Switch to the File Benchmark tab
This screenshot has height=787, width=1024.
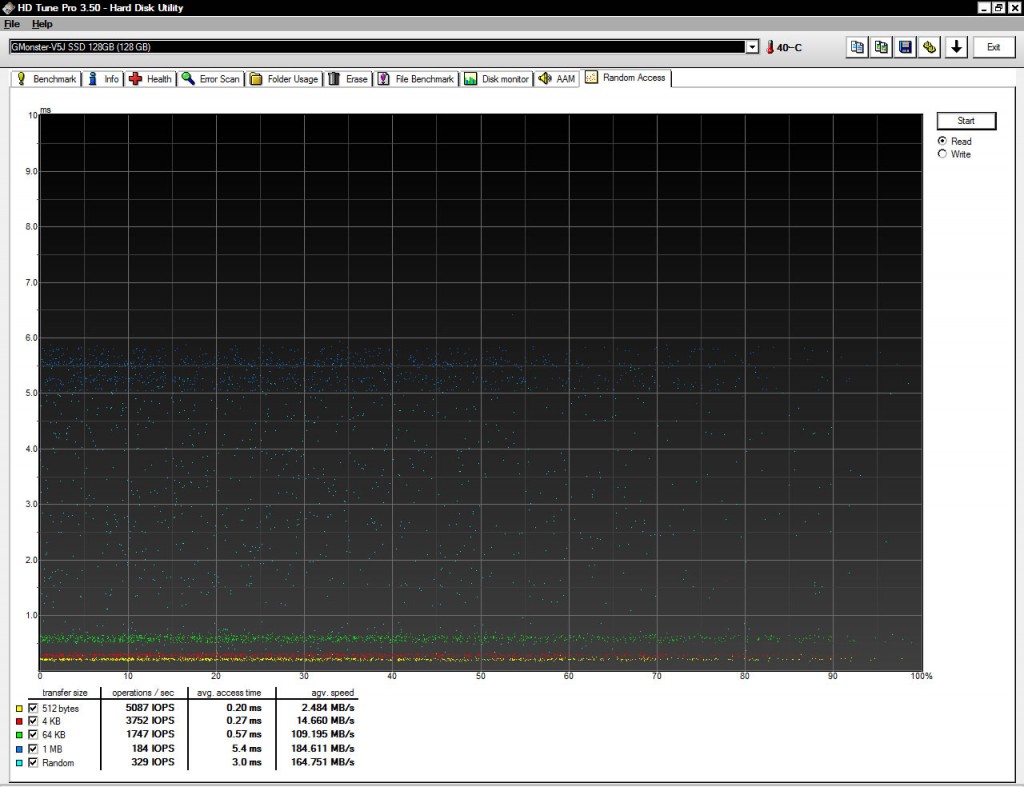point(416,79)
